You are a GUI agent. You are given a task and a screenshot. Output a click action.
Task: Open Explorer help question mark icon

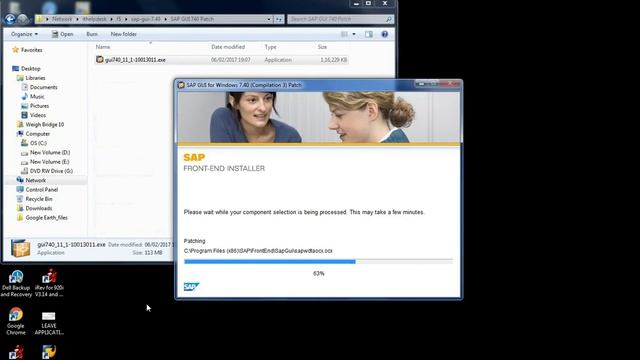[384, 34]
